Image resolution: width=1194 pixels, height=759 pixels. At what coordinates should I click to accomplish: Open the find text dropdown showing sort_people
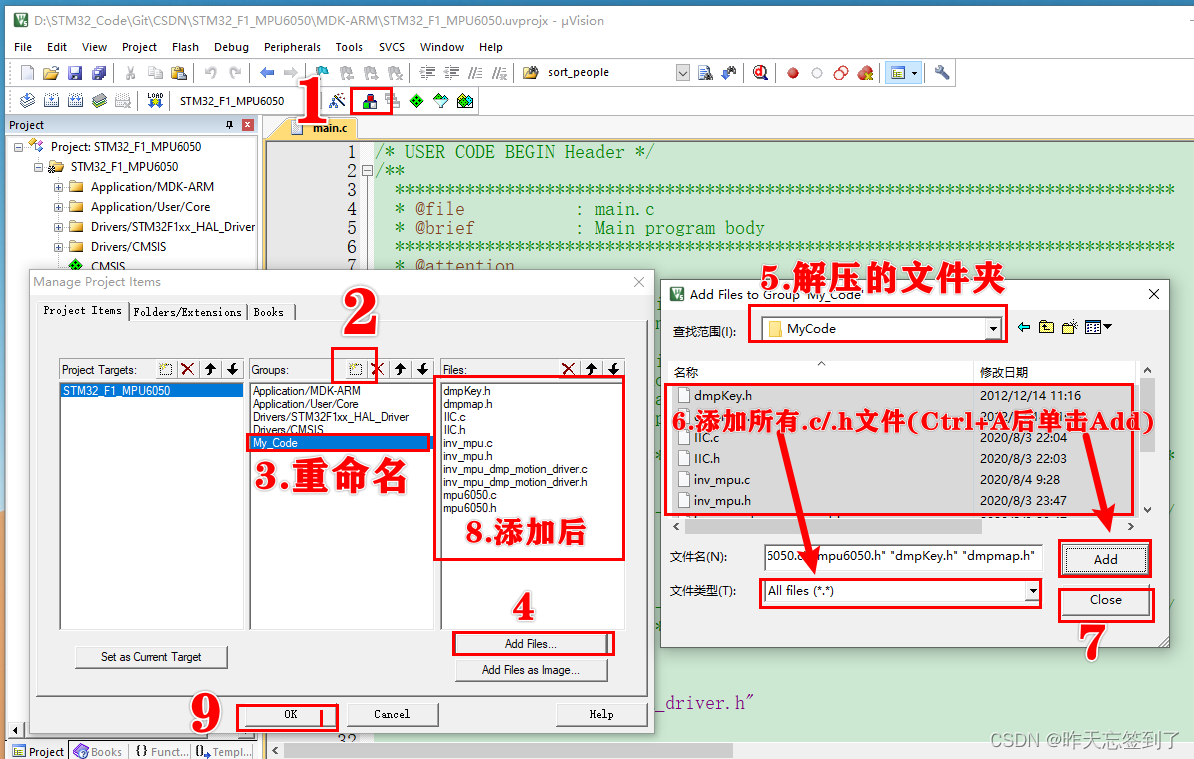pos(683,73)
